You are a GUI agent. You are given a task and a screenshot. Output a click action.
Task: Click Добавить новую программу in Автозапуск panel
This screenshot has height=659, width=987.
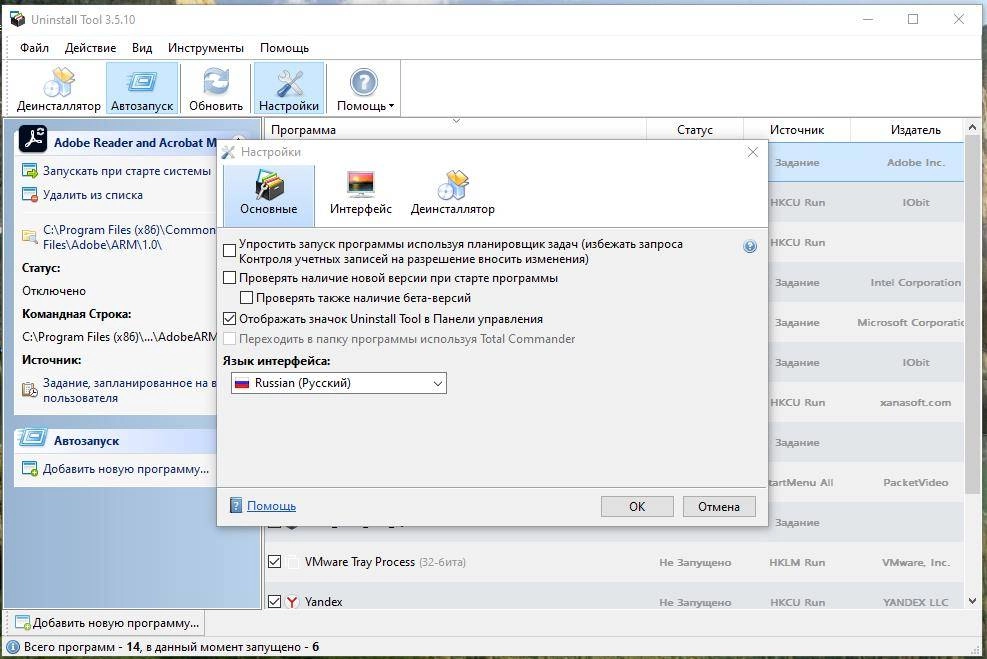click(x=126, y=469)
